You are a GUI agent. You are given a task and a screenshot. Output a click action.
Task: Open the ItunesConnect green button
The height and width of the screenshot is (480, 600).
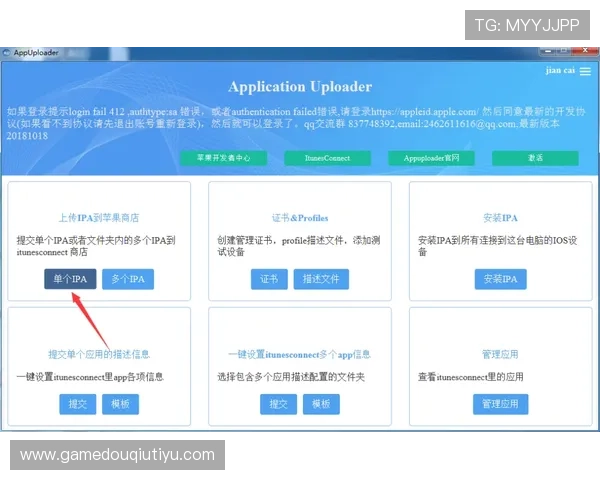(x=327, y=158)
